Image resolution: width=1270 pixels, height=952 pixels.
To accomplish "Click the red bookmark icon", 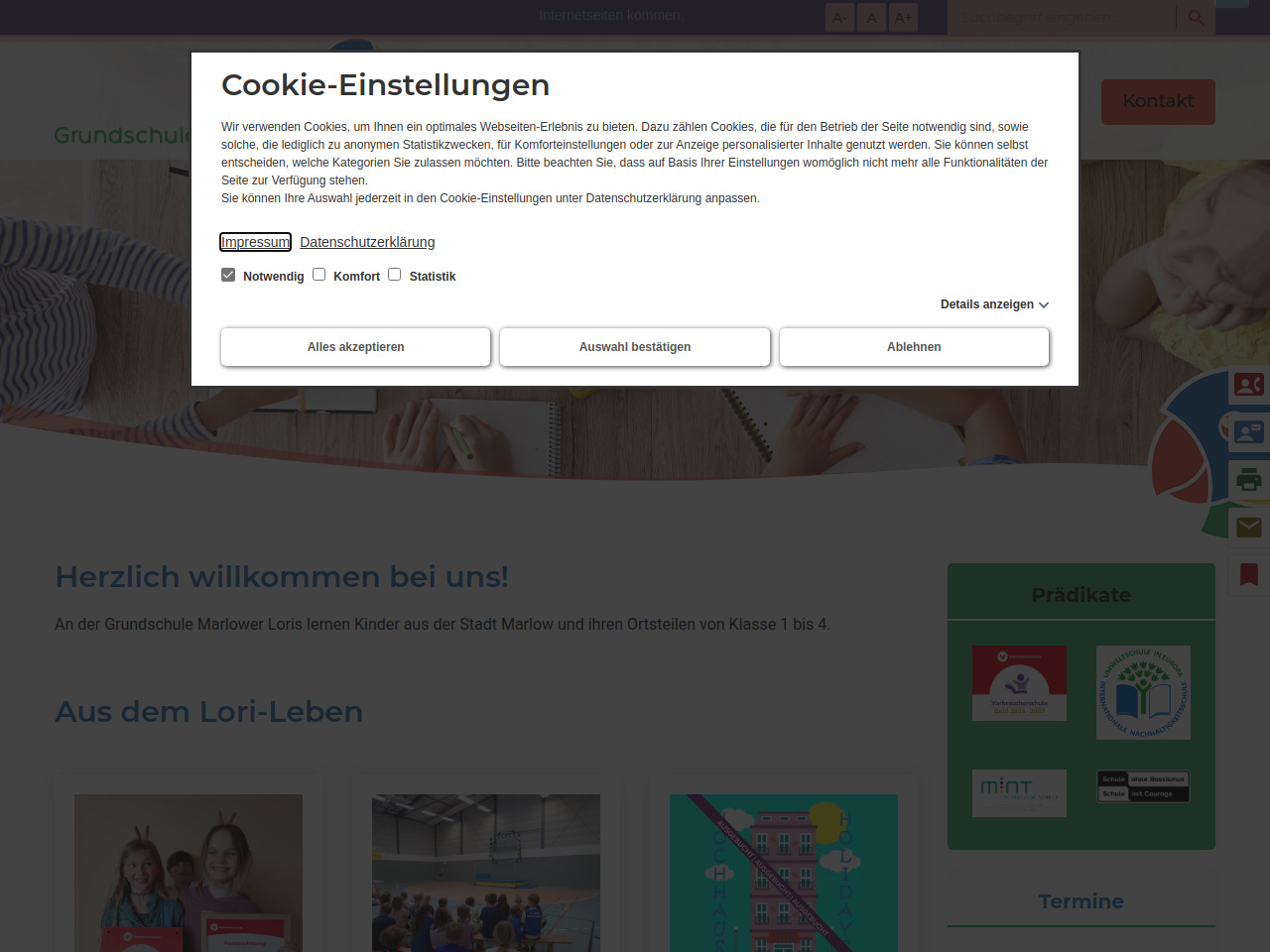I will pyautogui.click(x=1248, y=574).
